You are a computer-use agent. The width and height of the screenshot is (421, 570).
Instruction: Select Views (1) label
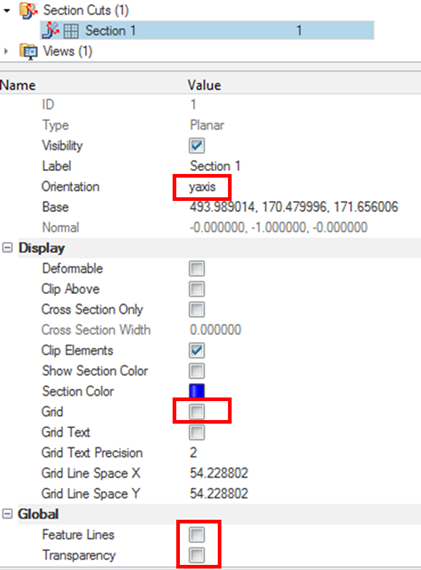click(68, 51)
